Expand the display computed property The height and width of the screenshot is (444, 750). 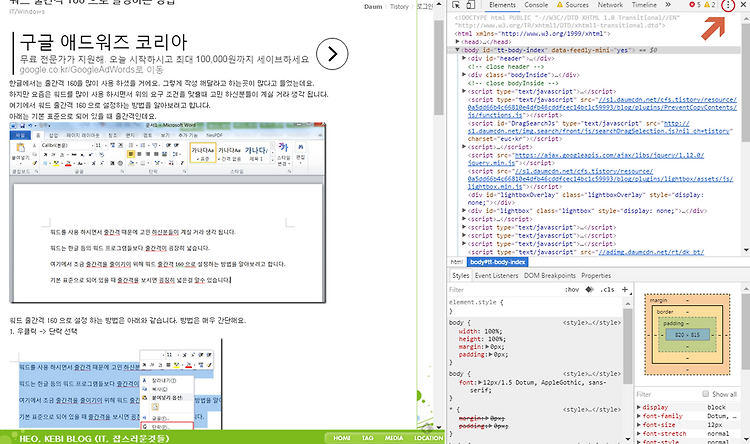(639, 407)
